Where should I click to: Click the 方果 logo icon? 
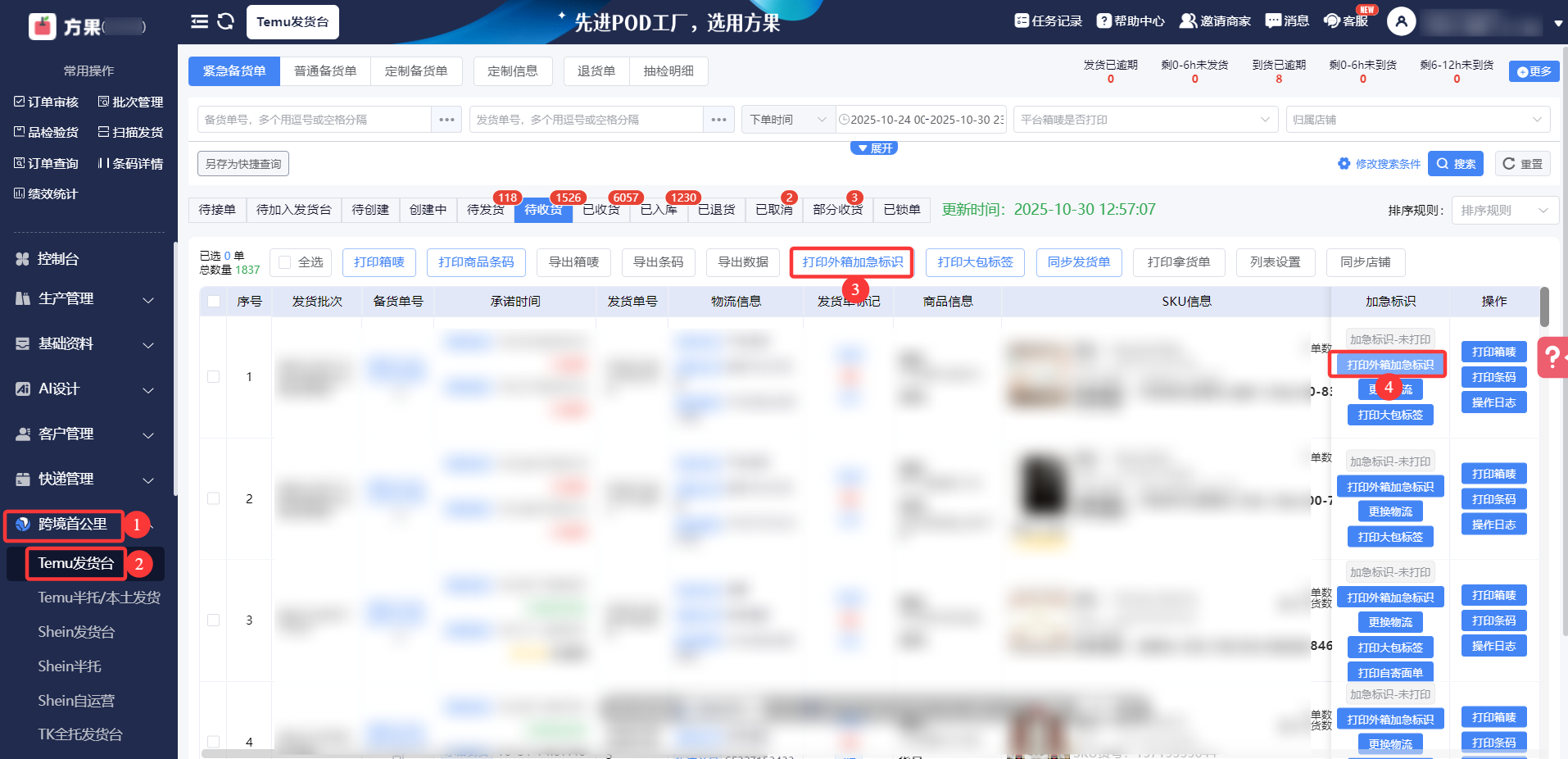[x=43, y=26]
